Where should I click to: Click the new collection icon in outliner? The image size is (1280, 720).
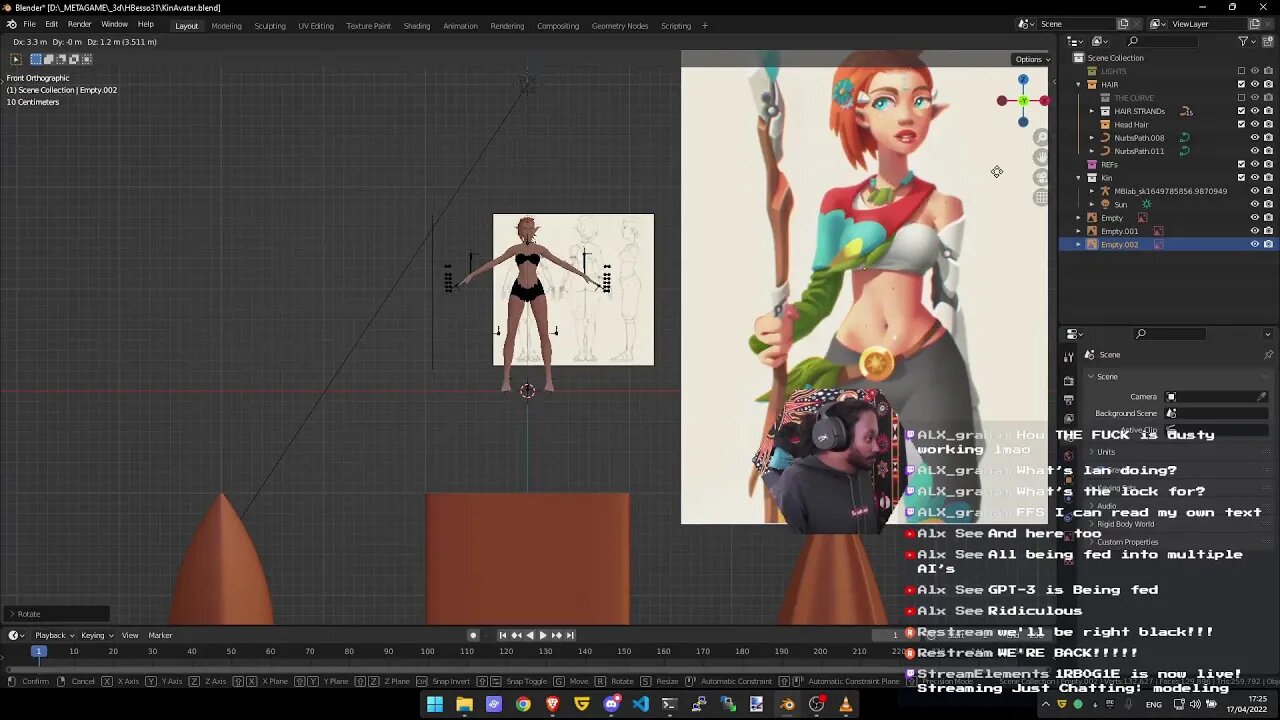tap(1268, 41)
